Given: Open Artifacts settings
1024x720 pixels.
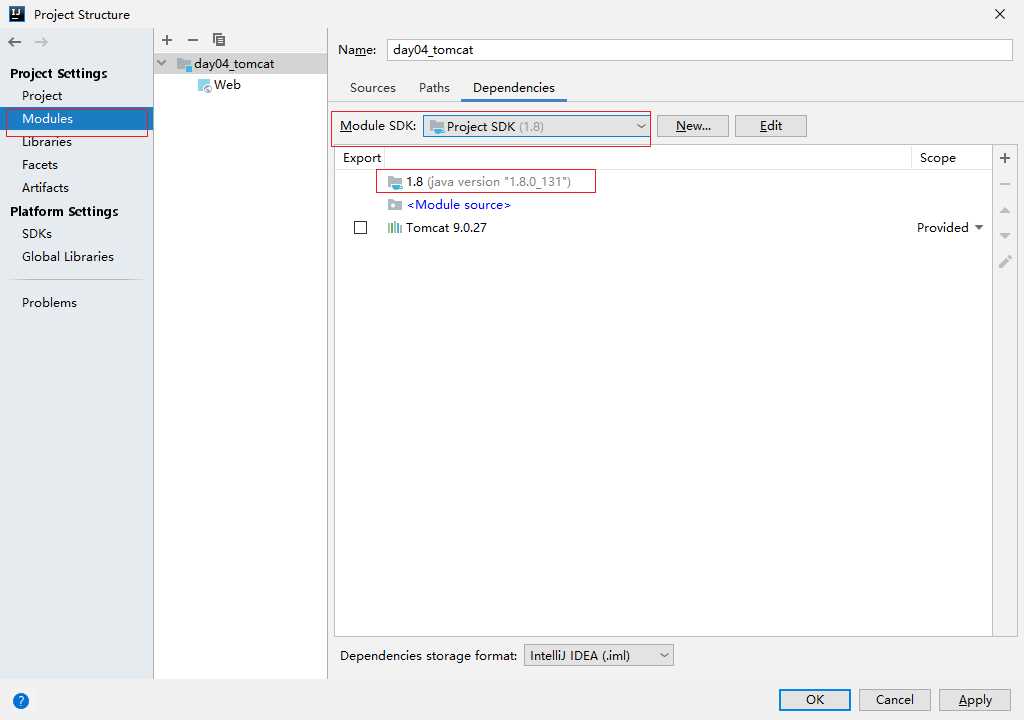Looking at the screenshot, I should [x=45, y=188].
